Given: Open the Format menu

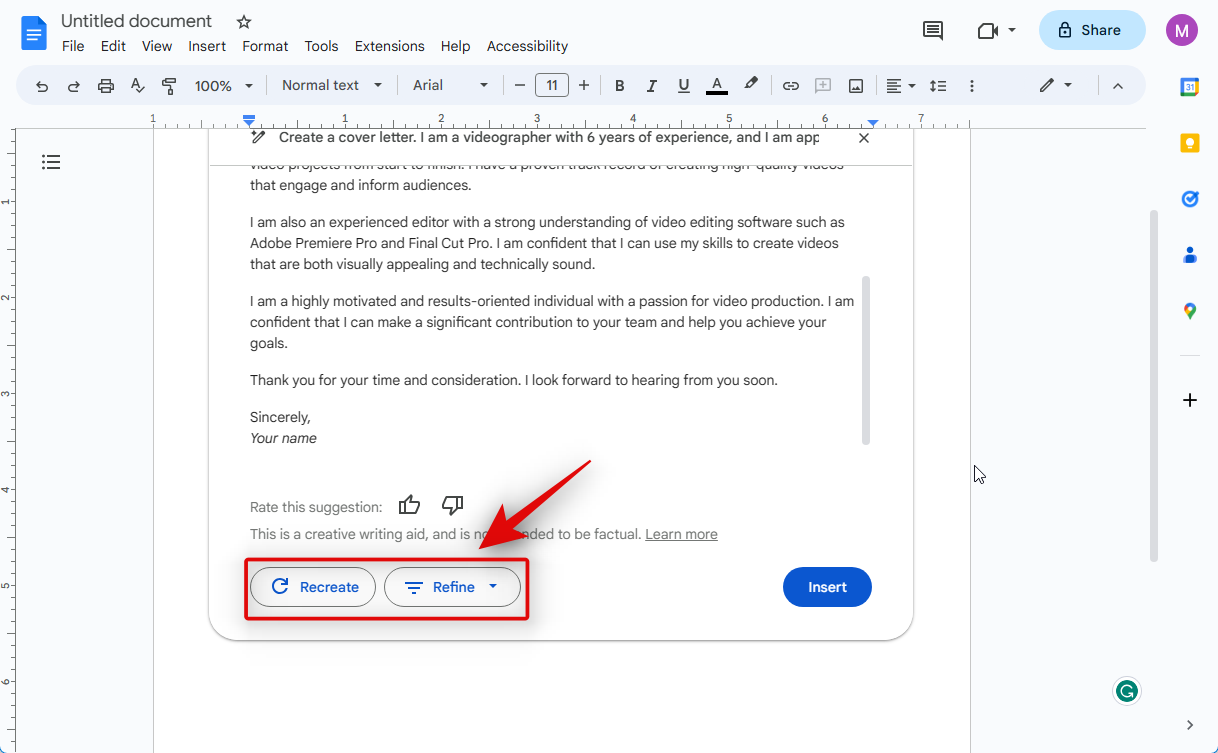Looking at the screenshot, I should click(265, 46).
